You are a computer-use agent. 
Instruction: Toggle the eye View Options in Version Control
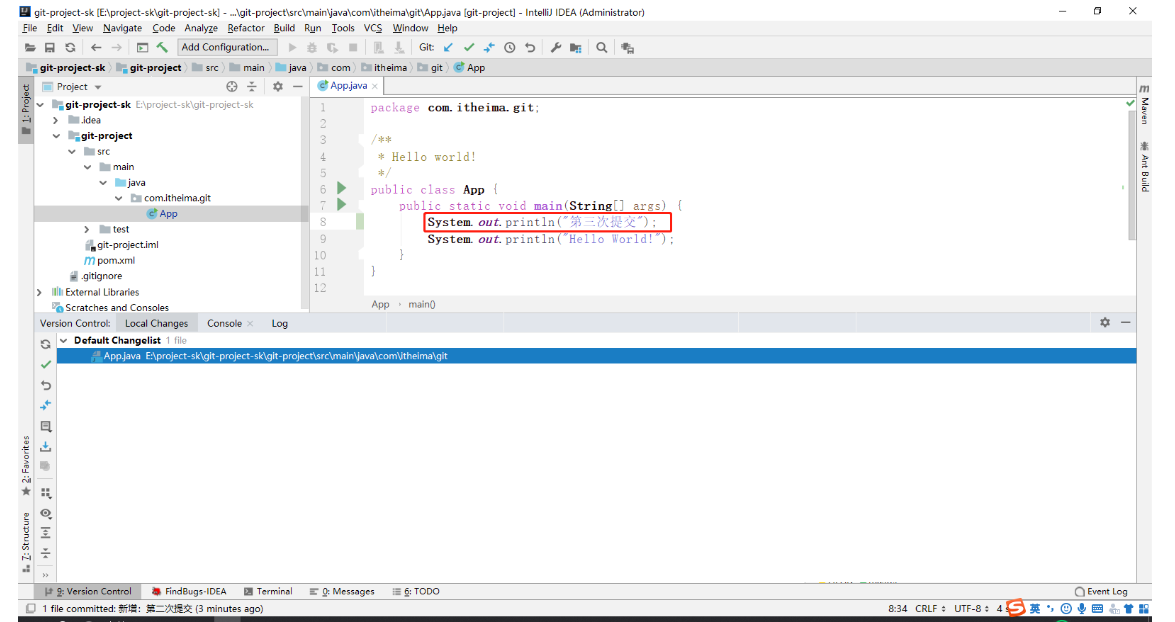point(46,513)
